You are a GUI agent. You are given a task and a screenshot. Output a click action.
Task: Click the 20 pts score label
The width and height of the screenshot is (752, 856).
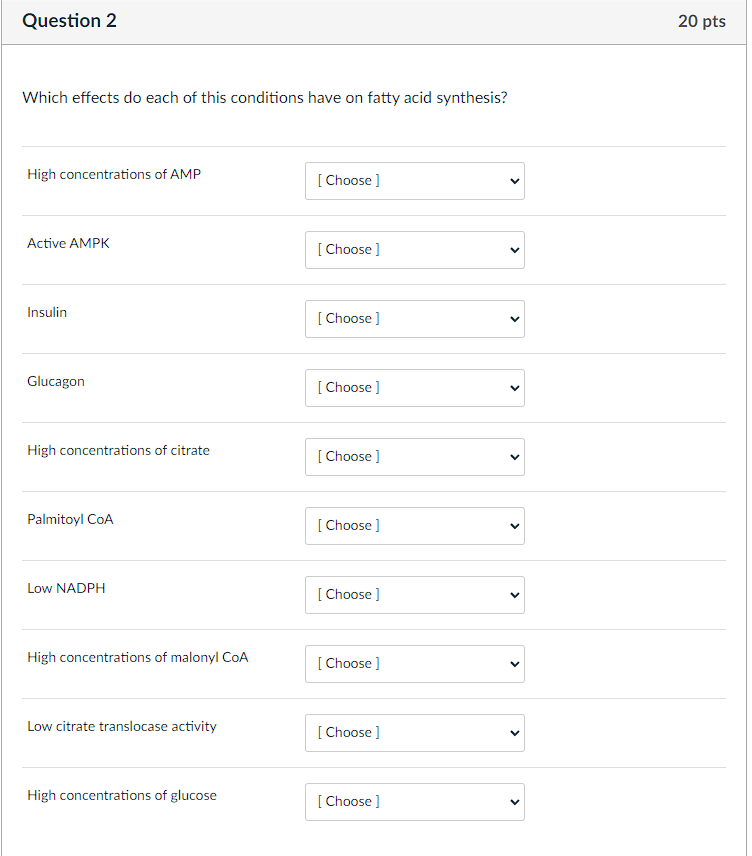coord(701,21)
